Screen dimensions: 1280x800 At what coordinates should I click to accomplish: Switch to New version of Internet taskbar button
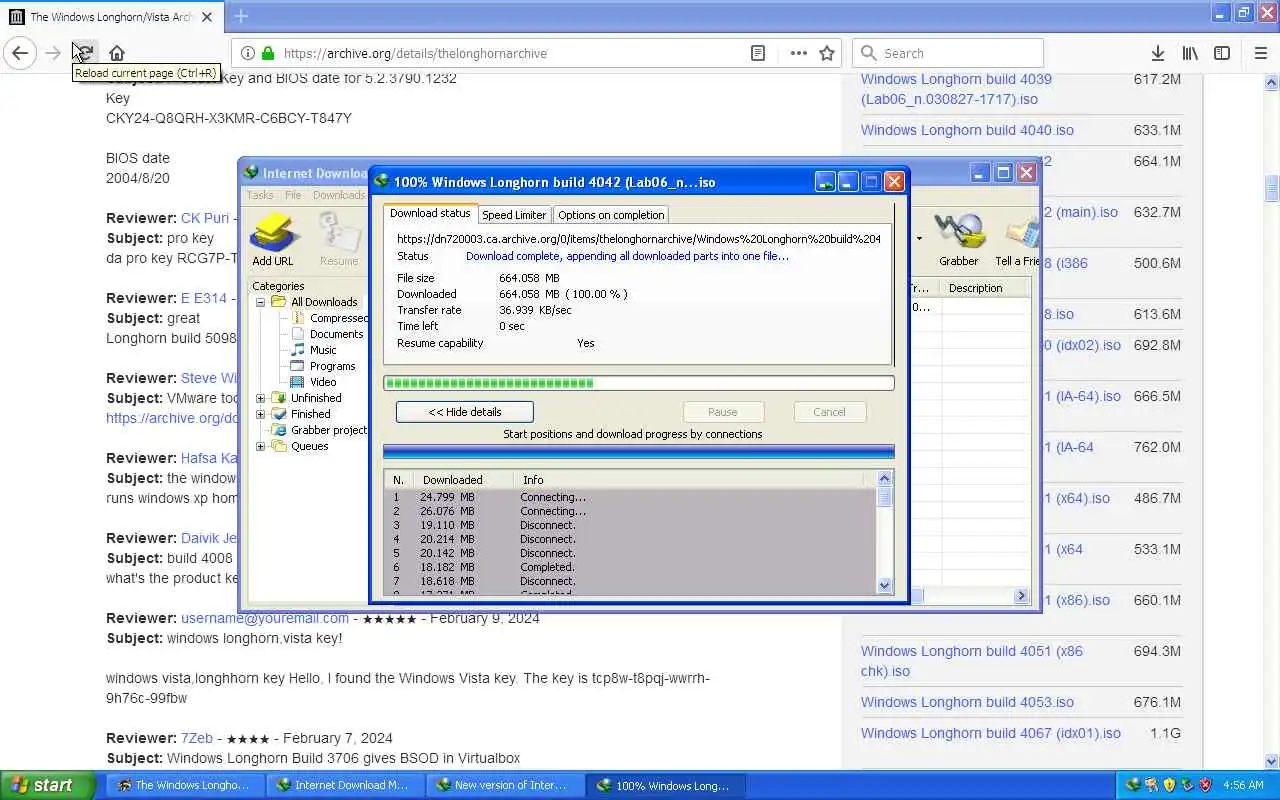[503, 785]
